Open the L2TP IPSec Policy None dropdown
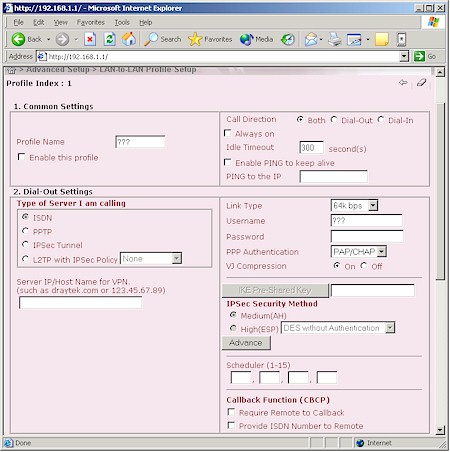The height and width of the screenshot is (452, 450). pos(177,258)
